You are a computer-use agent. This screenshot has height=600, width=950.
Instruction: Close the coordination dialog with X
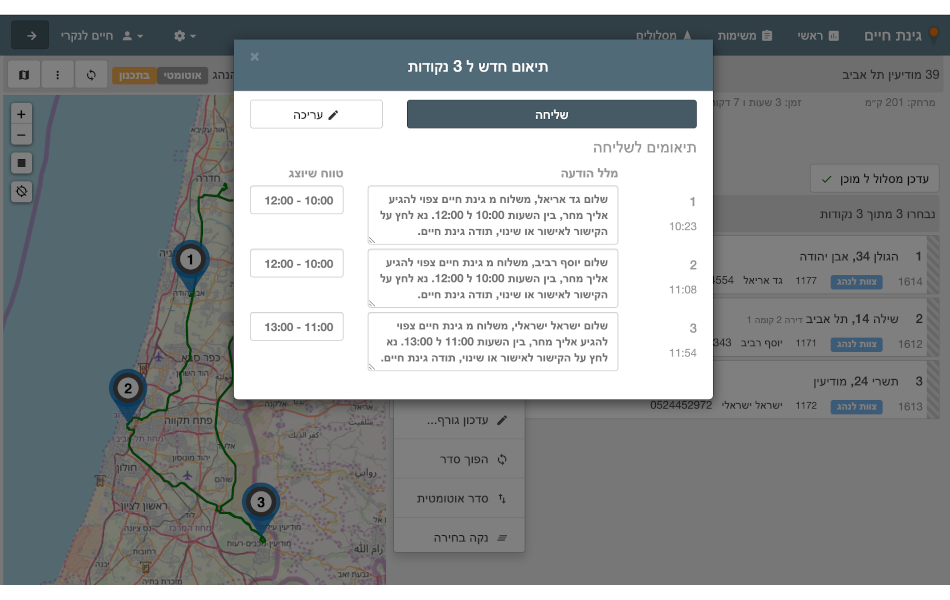(x=254, y=56)
